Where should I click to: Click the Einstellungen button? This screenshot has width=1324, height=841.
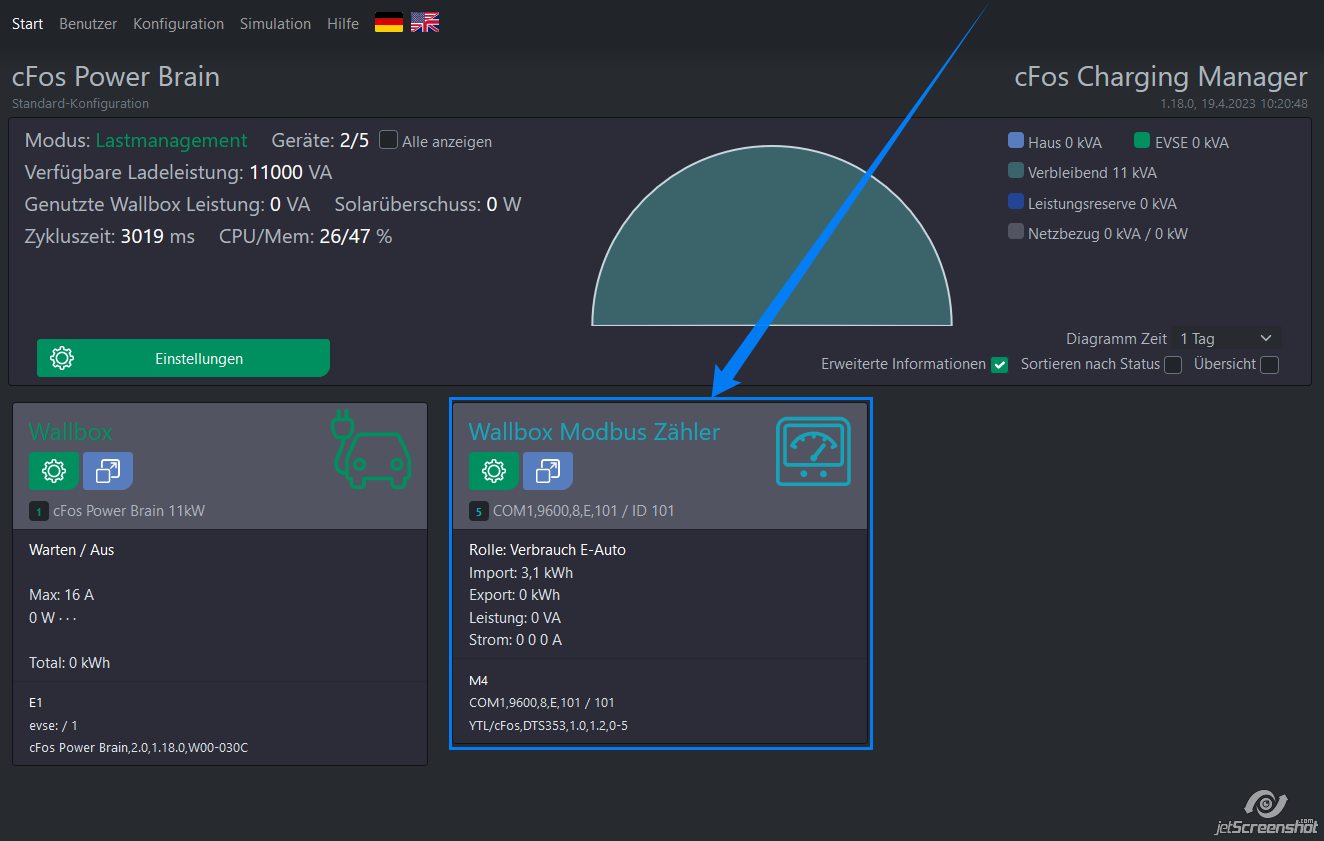(183, 358)
